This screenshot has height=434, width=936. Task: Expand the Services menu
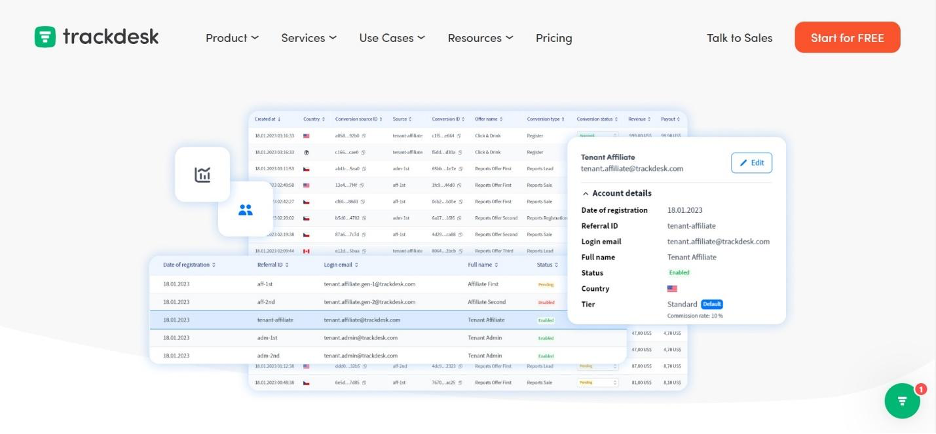point(309,38)
